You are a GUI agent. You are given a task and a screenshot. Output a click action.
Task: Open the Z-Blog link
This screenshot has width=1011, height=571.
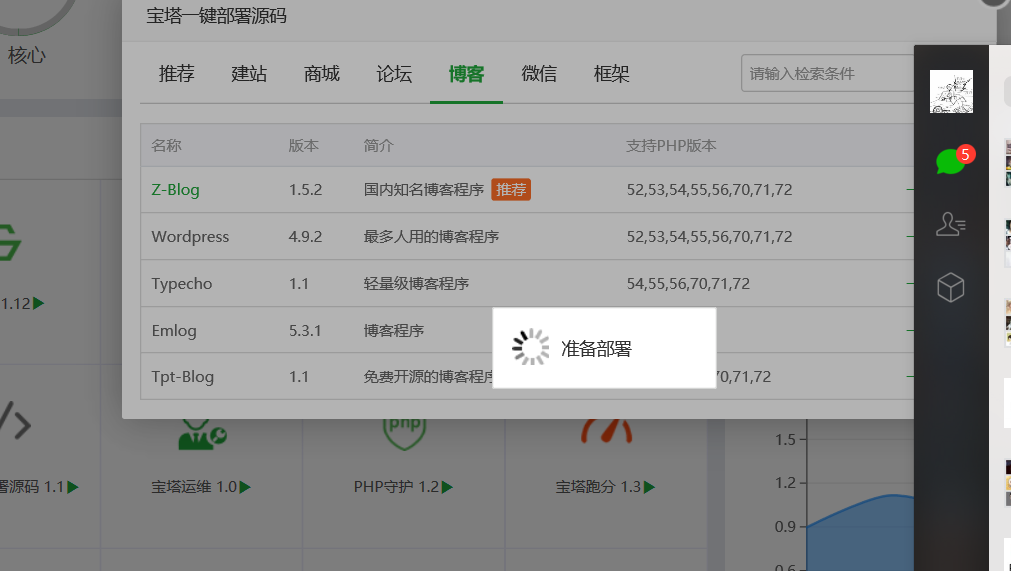[175, 189]
